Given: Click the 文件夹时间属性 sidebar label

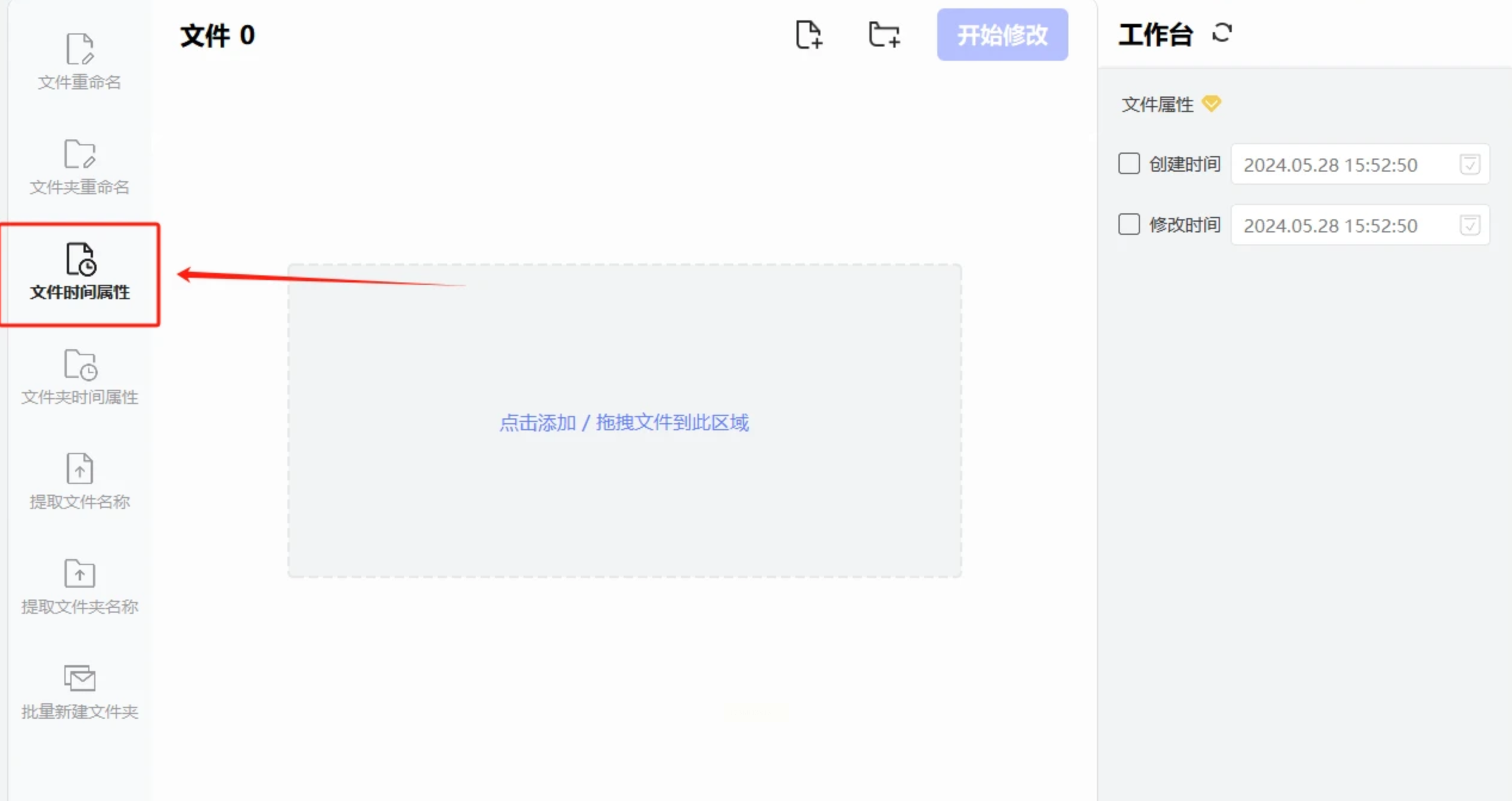Looking at the screenshot, I should click(x=79, y=397).
